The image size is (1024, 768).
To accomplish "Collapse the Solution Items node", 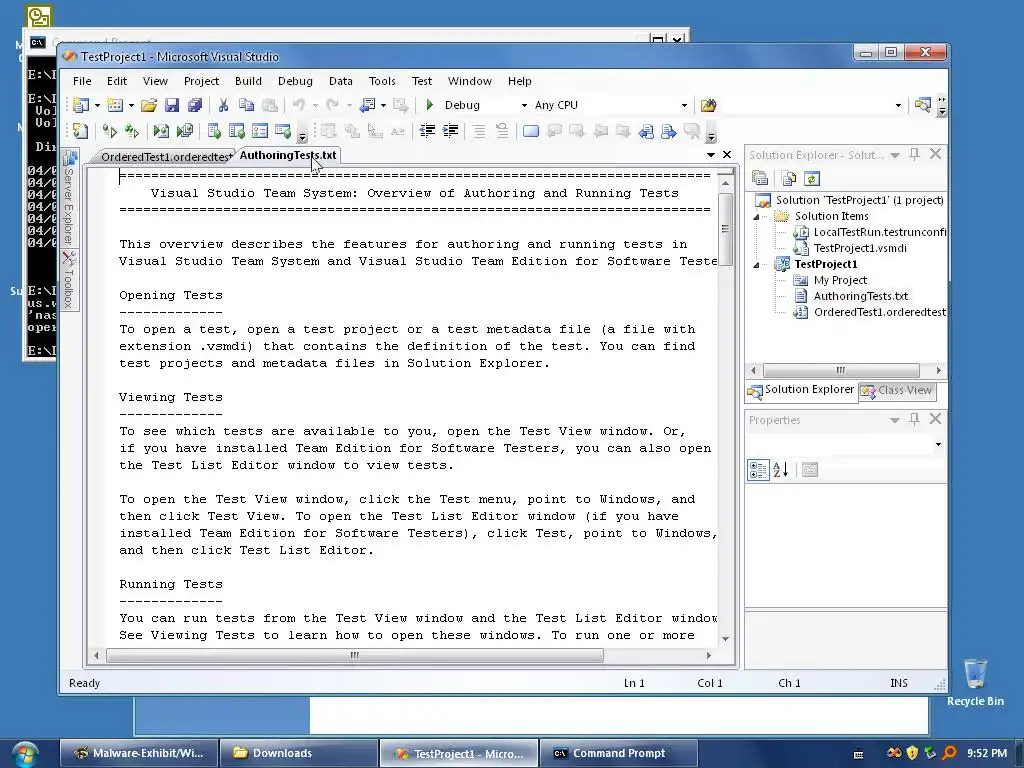I will click(756, 217).
